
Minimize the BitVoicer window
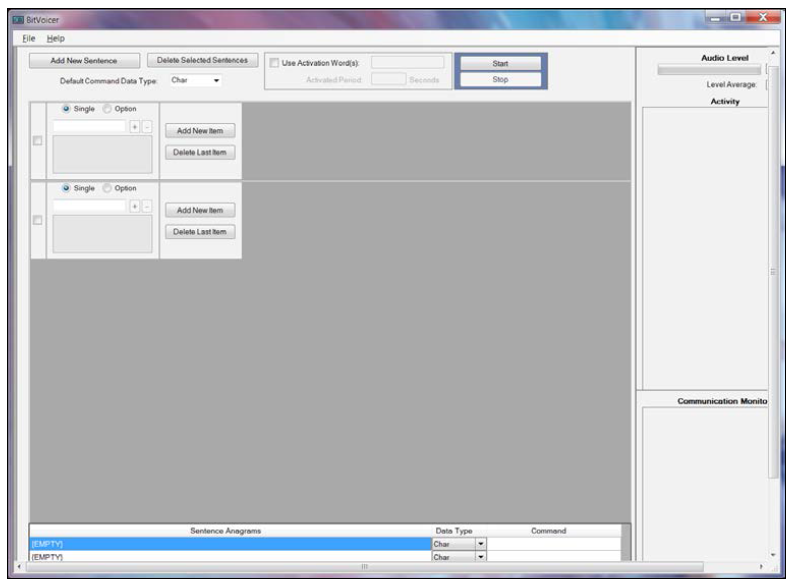(x=715, y=18)
